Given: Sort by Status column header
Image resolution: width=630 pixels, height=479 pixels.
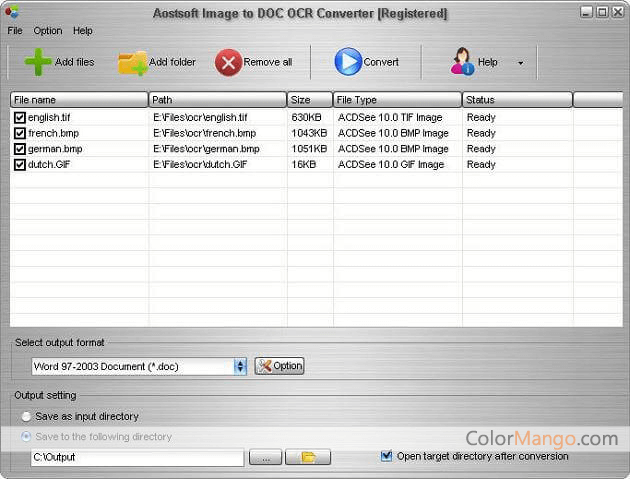Looking at the screenshot, I should coord(517,100).
